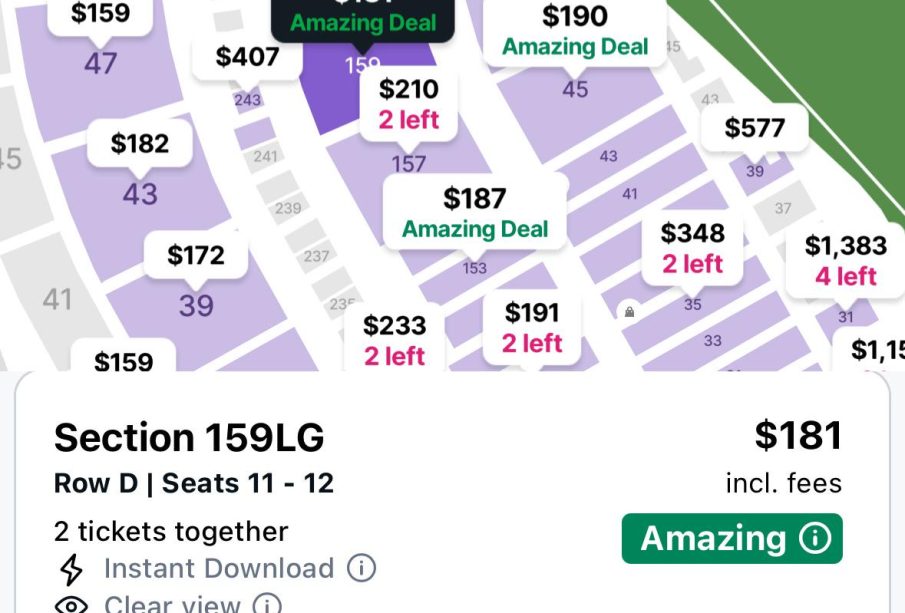Choose the $191 2 left marker
The width and height of the screenshot is (905, 613).
[x=532, y=328]
